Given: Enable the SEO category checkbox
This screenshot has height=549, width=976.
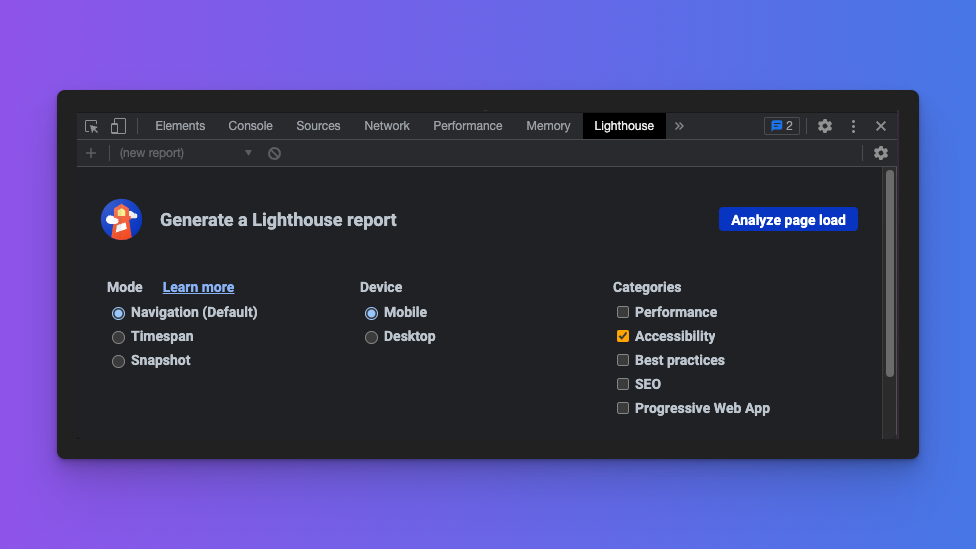Looking at the screenshot, I should tap(623, 384).
